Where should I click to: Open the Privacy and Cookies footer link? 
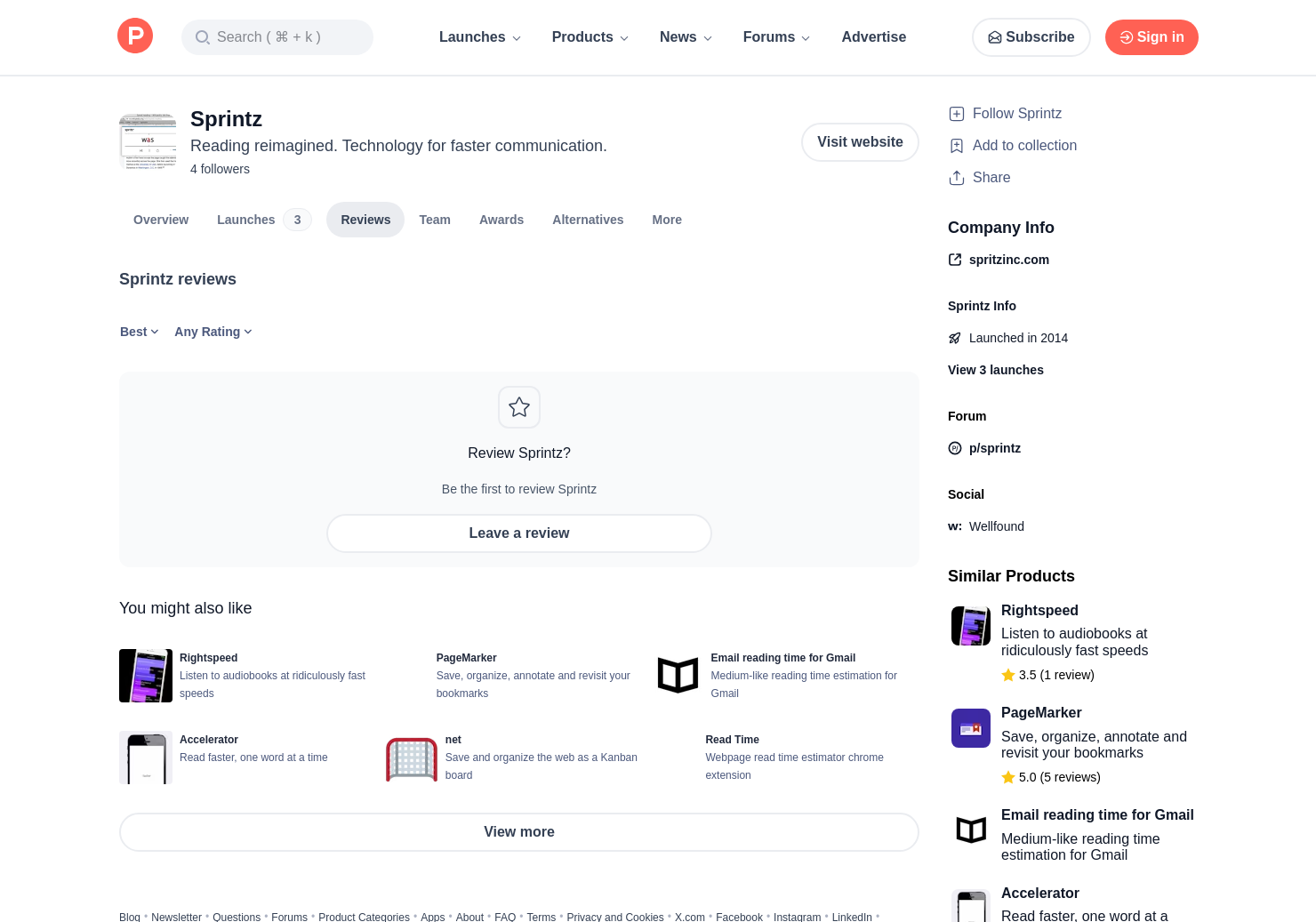pos(615,917)
